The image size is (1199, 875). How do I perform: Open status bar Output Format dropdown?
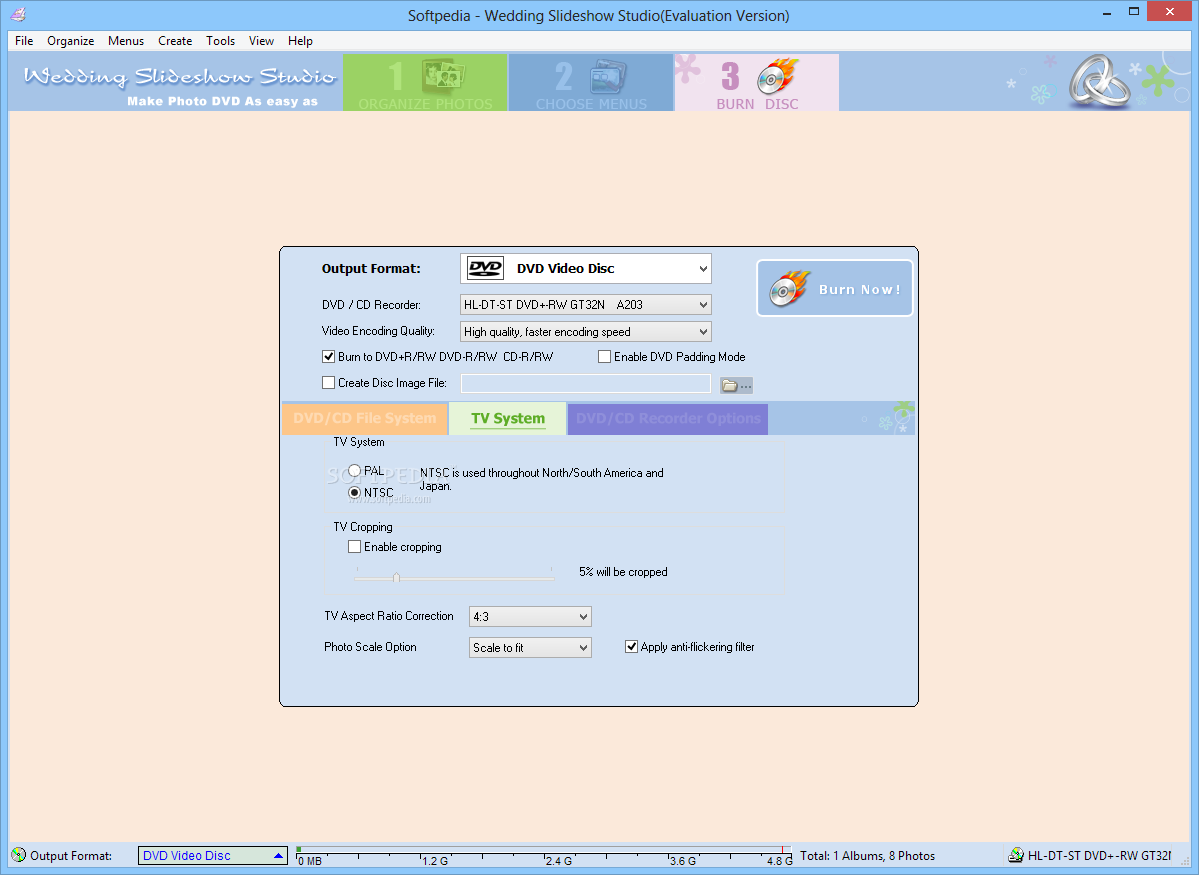pyautogui.click(x=213, y=856)
